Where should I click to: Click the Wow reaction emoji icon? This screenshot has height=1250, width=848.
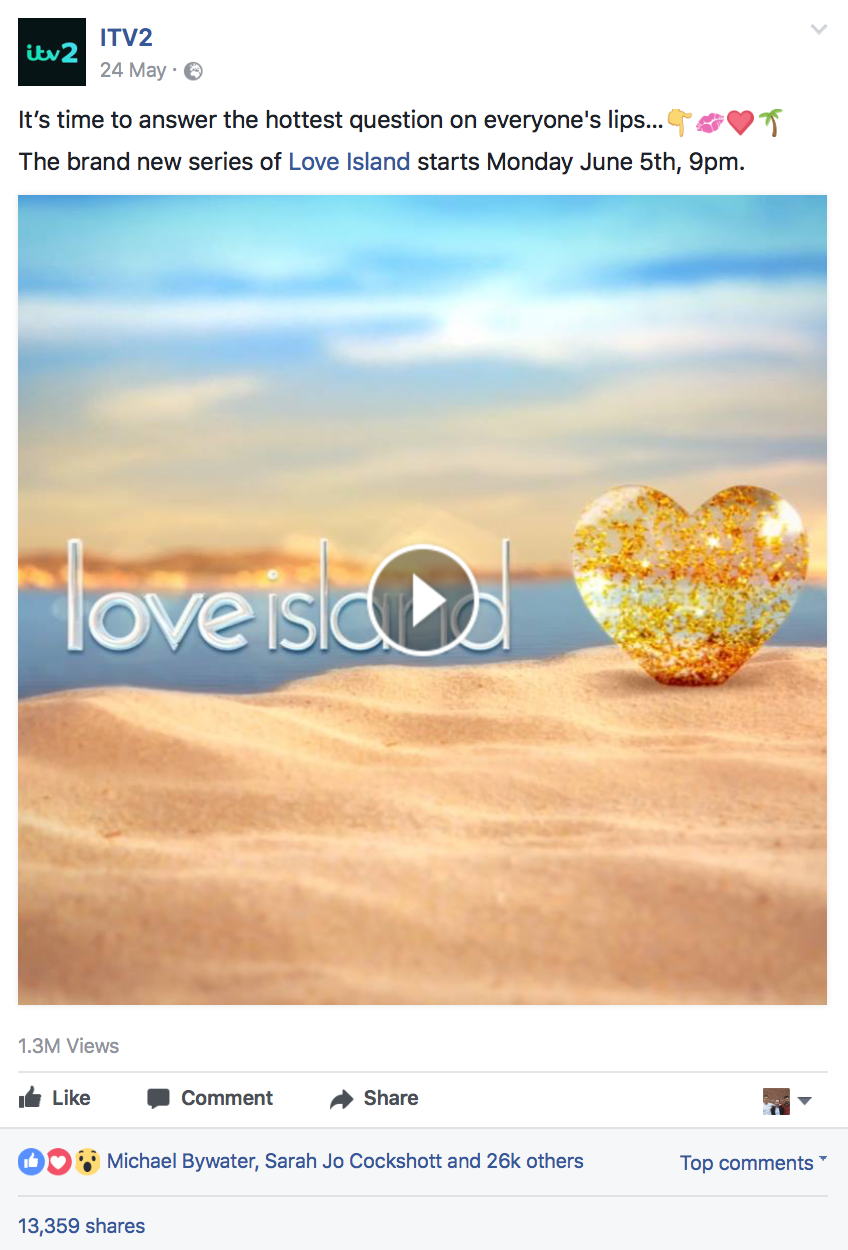click(87, 1162)
